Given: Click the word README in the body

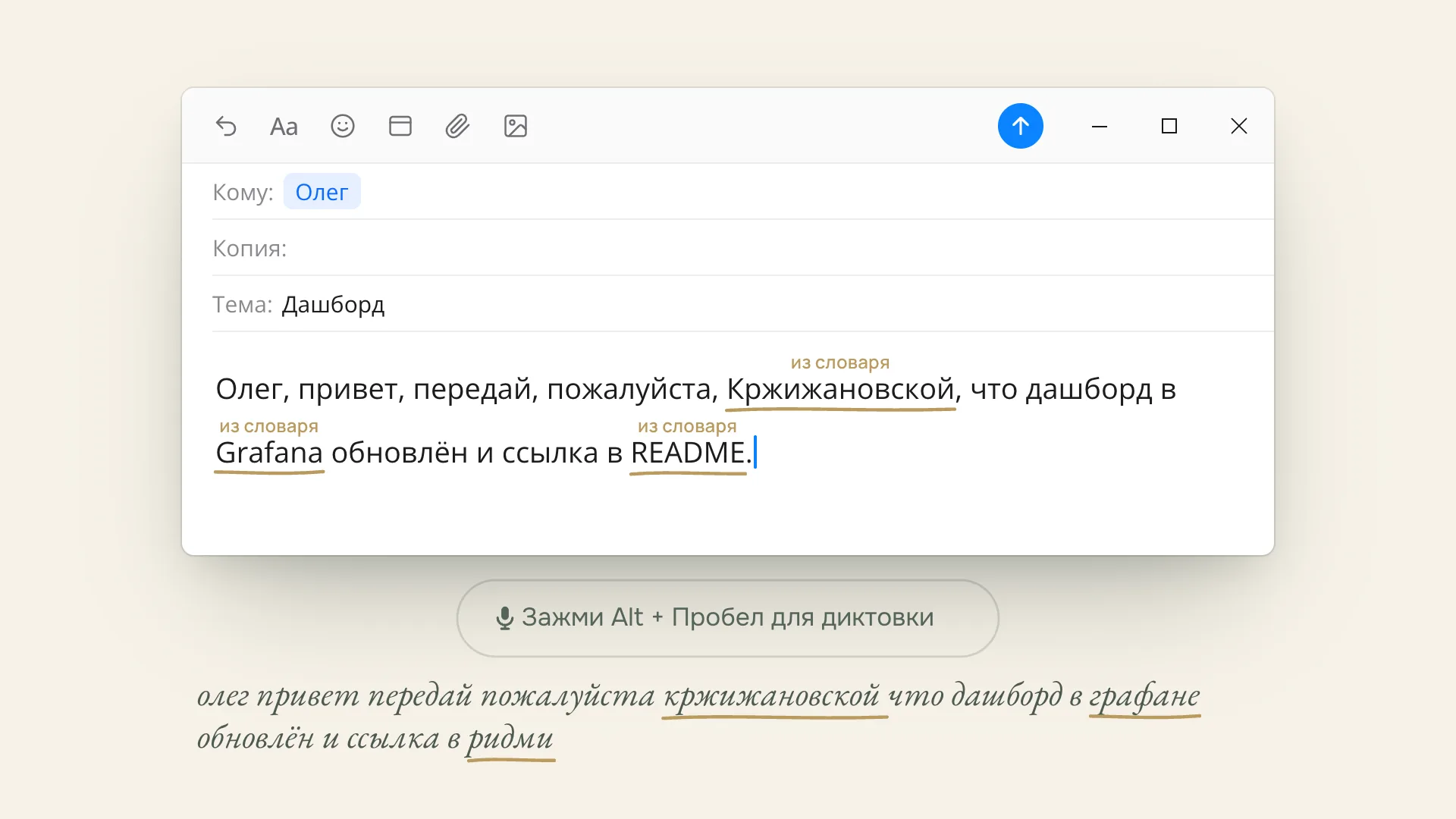Looking at the screenshot, I should pyautogui.click(x=688, y=453).
